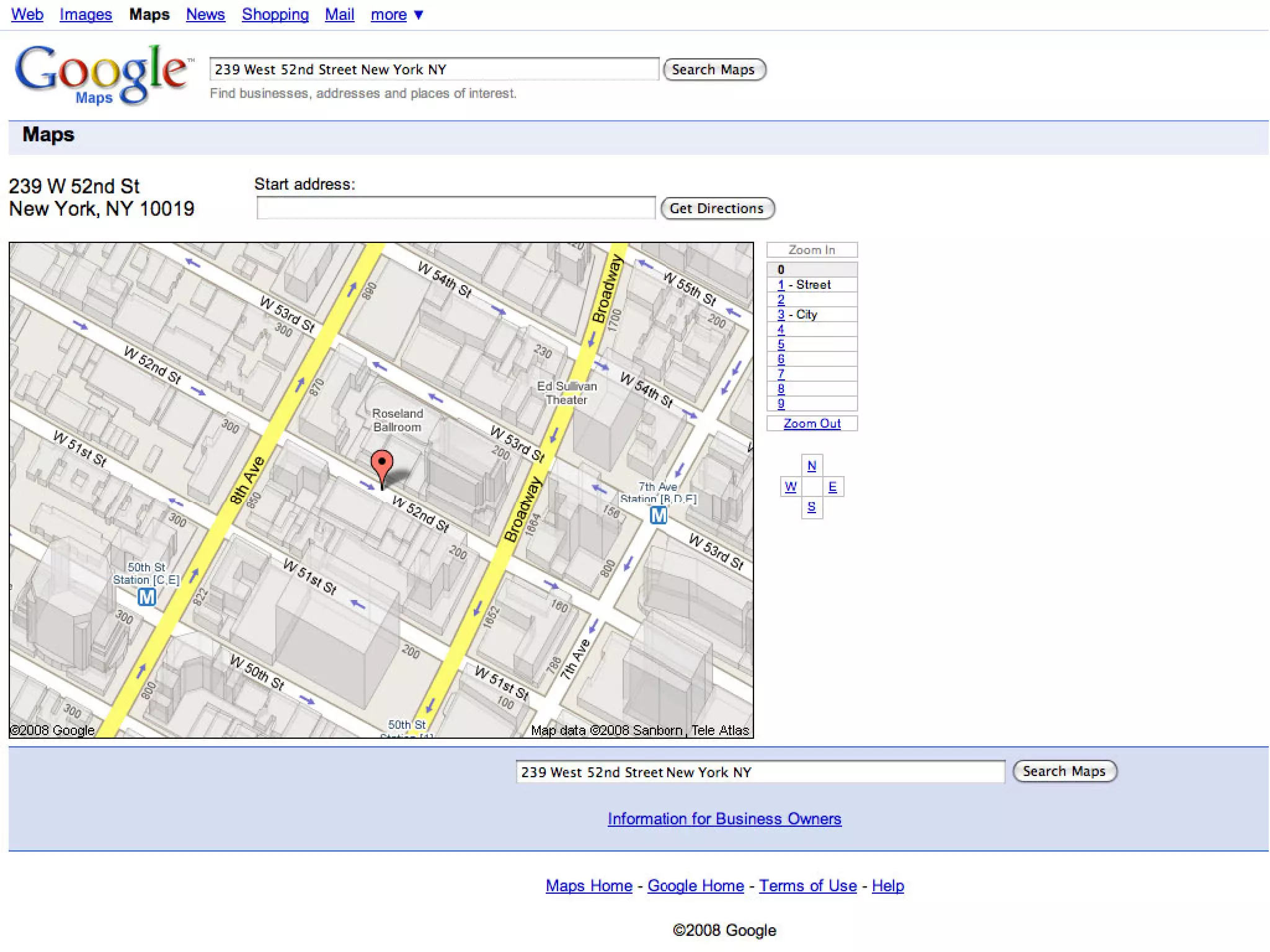Pan the map south with S
1270x952 pixels.
[811, 508]
